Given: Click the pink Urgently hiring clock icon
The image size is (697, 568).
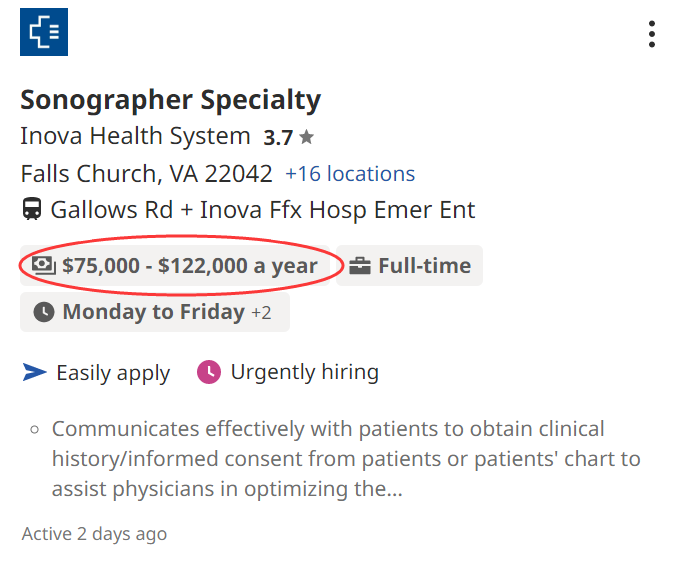Looking at the screenshot, I should 209,372.
